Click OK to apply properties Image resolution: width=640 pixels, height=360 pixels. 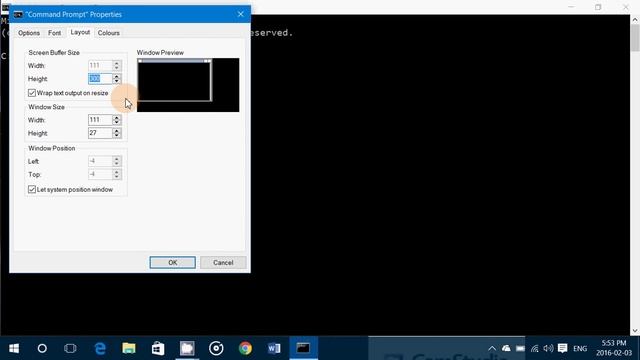(172, 262)
